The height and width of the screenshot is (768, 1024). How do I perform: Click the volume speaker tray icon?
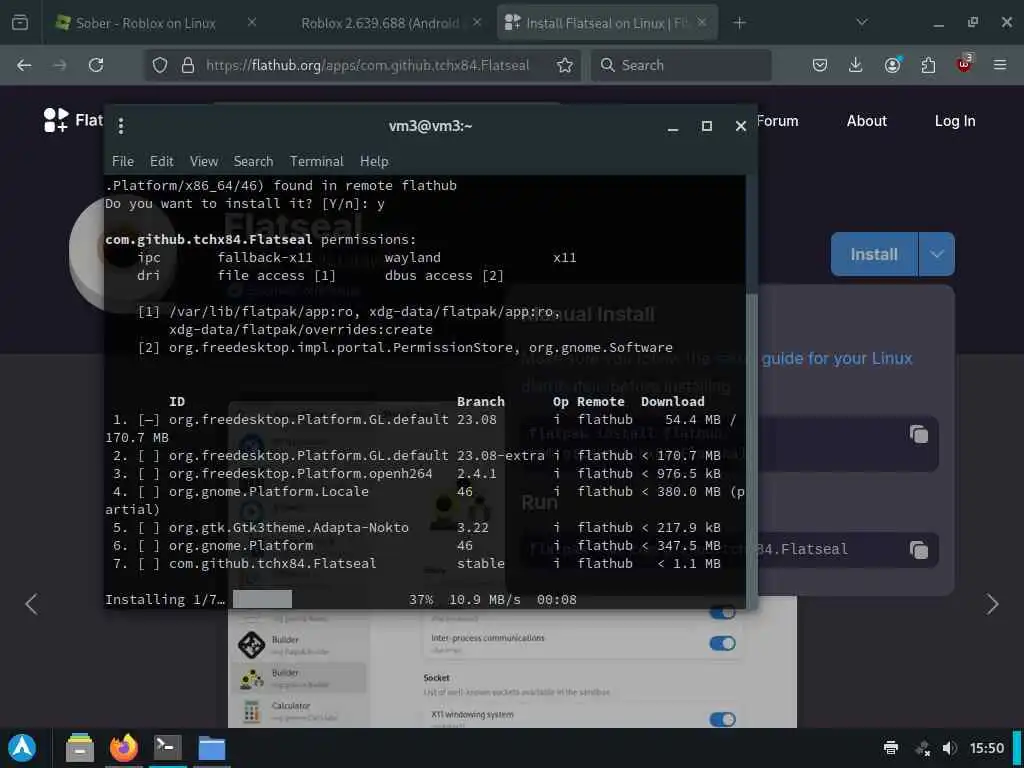pyautogui.click(x=950, y=748)
